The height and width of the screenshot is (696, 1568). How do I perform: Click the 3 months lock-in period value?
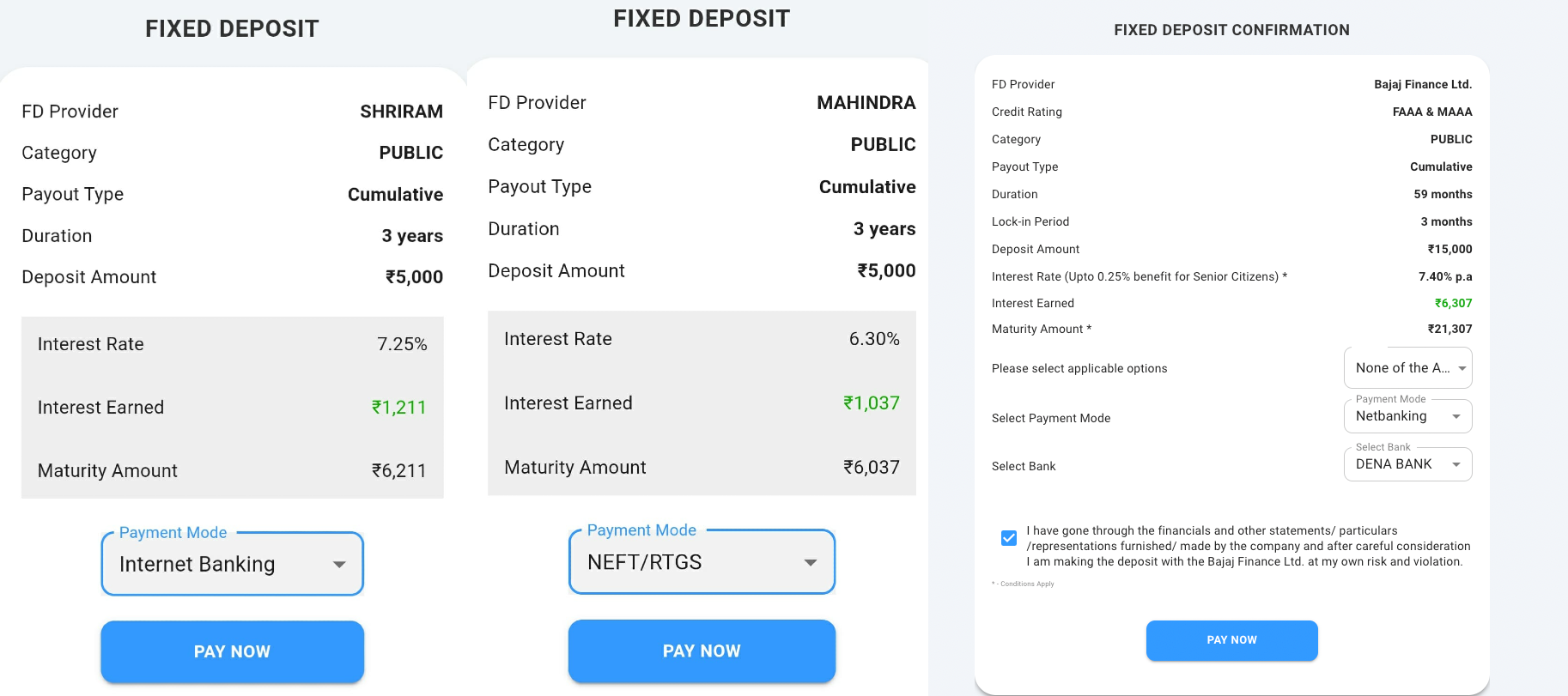[x=1446, y=221]
